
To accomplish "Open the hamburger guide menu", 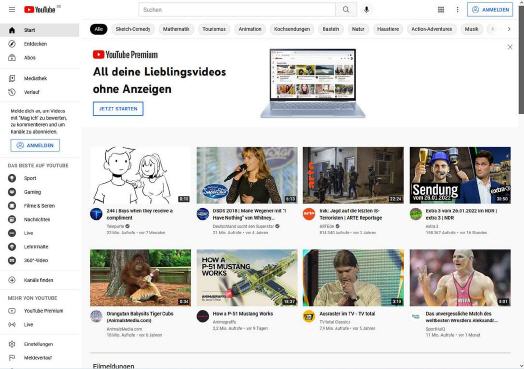I will pyautogui.click(x=12, y=10).
